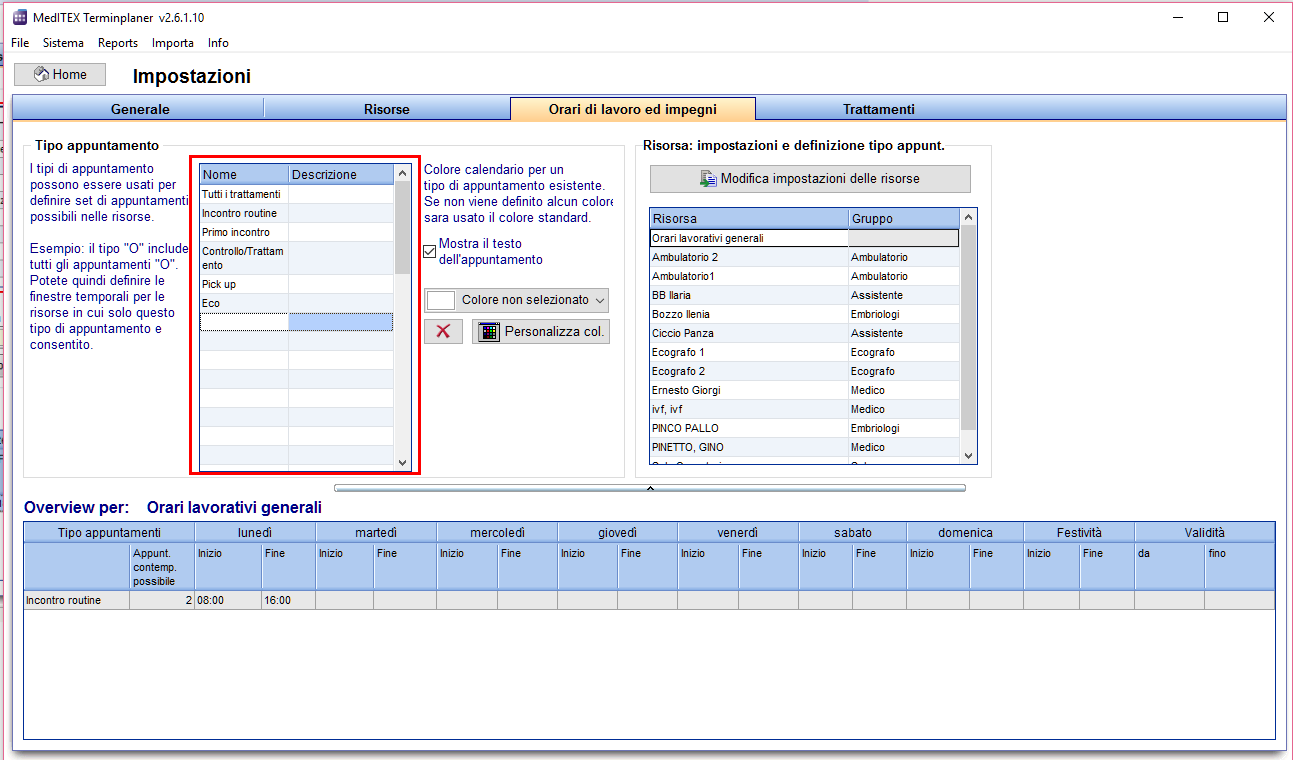Screen dimensions: 1293x760
Task: Click the 08:00 start time cell
Action: click(x=228, y=600)
